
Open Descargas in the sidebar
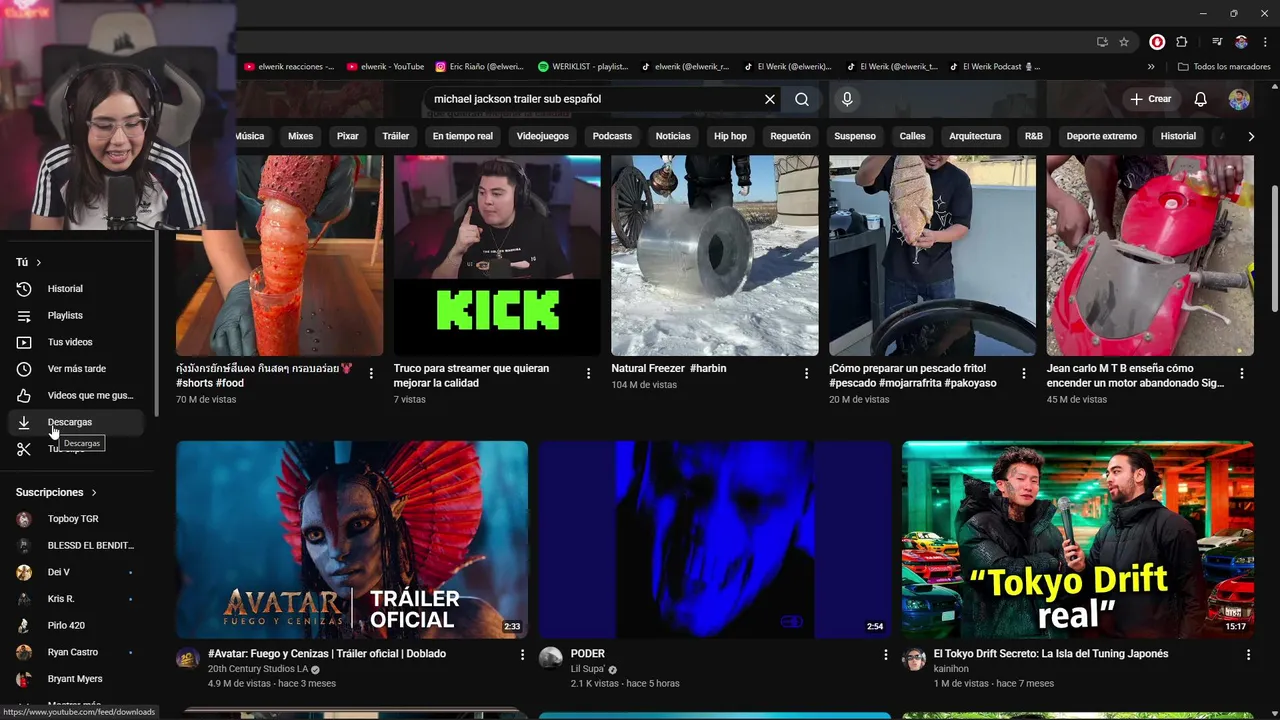coord(78,422)
